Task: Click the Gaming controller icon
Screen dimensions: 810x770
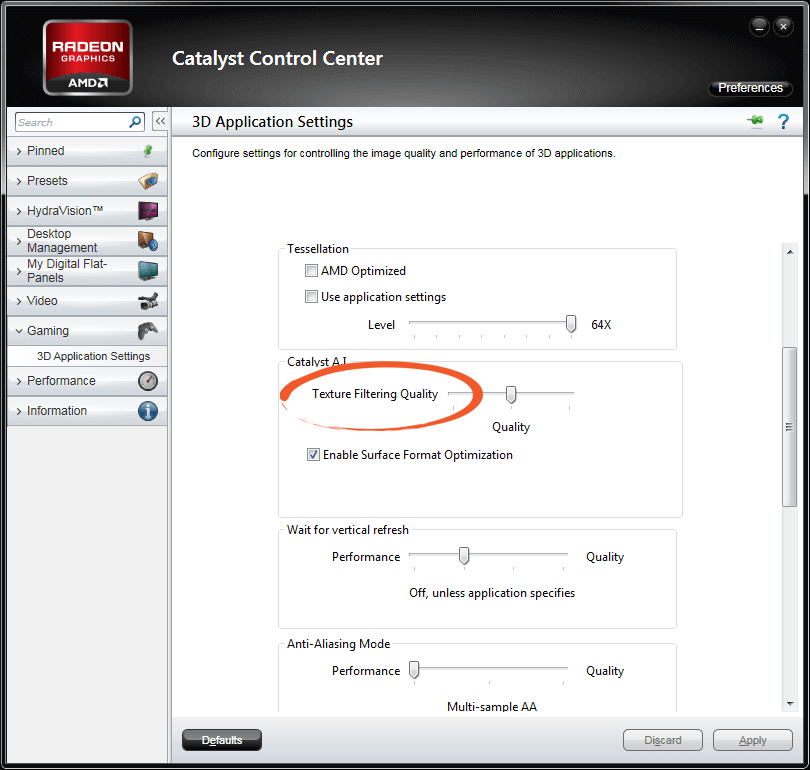Action: pyautogui.click(x=148, y=331)
